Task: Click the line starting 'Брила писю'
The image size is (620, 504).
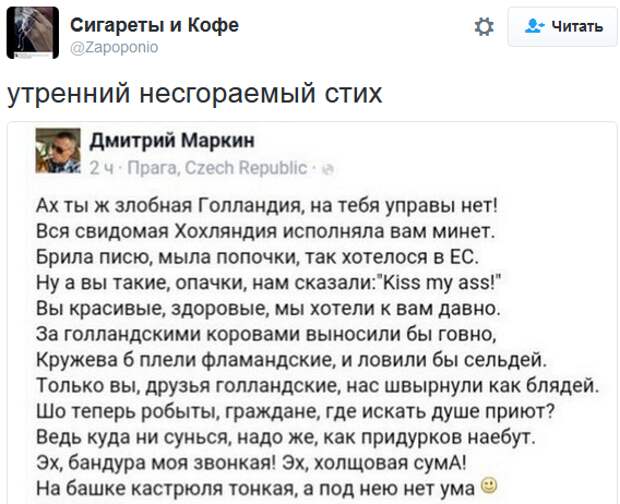Action: tap(257, 257)
